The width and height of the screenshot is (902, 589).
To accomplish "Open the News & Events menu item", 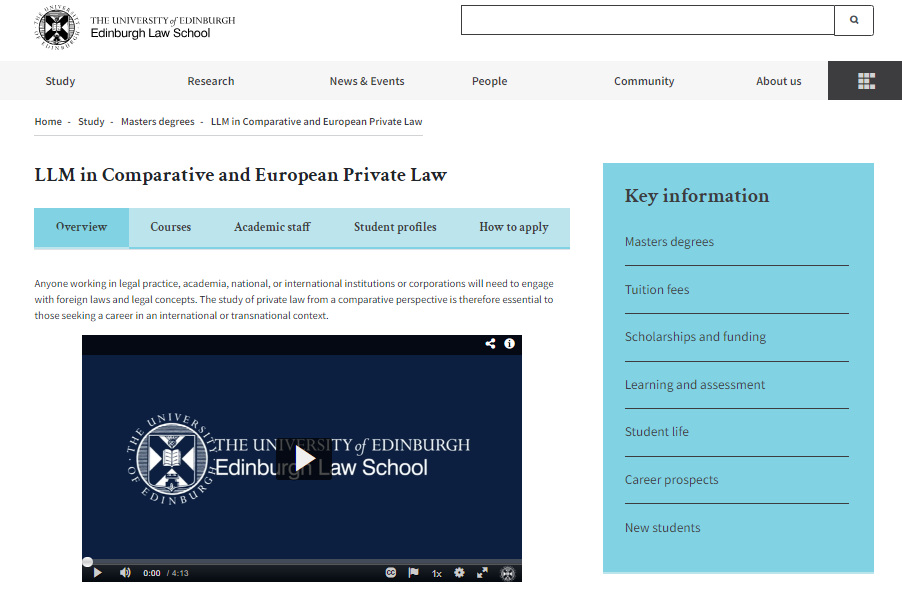I will coord(367,81).
